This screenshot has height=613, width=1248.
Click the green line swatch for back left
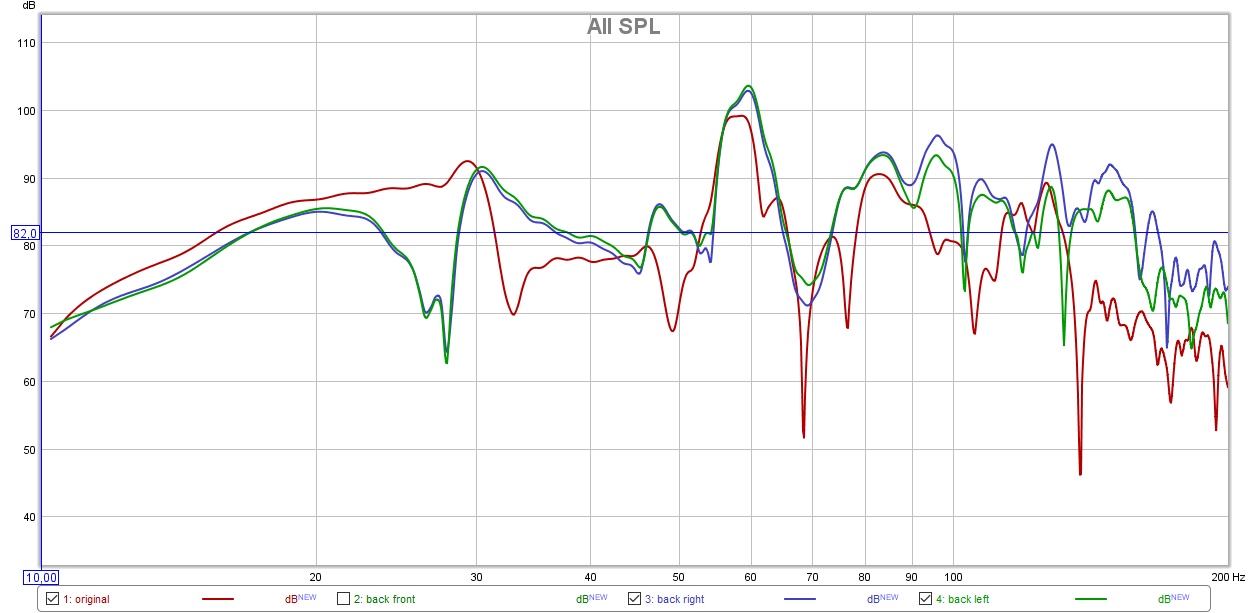1090,599
